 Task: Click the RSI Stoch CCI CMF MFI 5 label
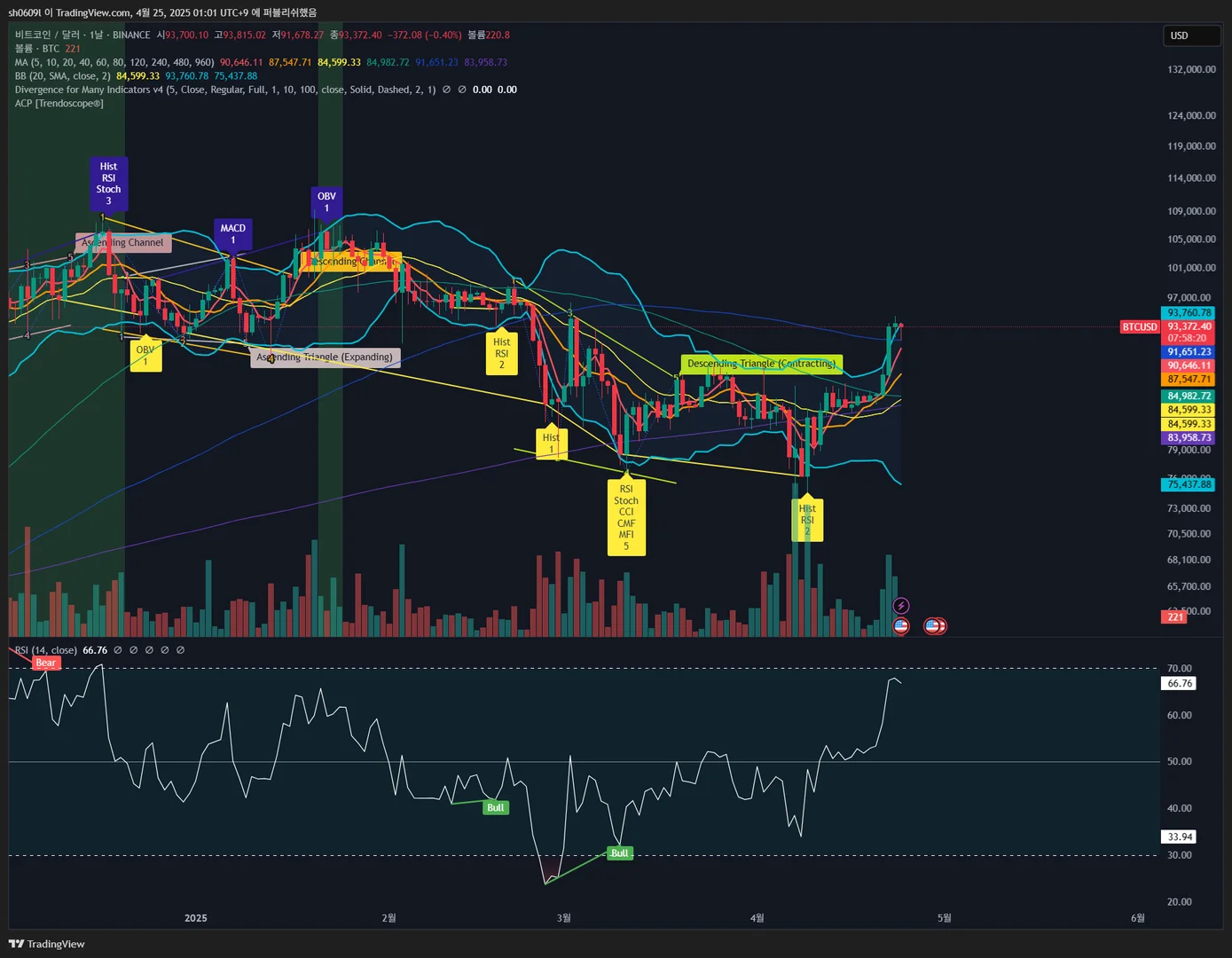point(626,518)
